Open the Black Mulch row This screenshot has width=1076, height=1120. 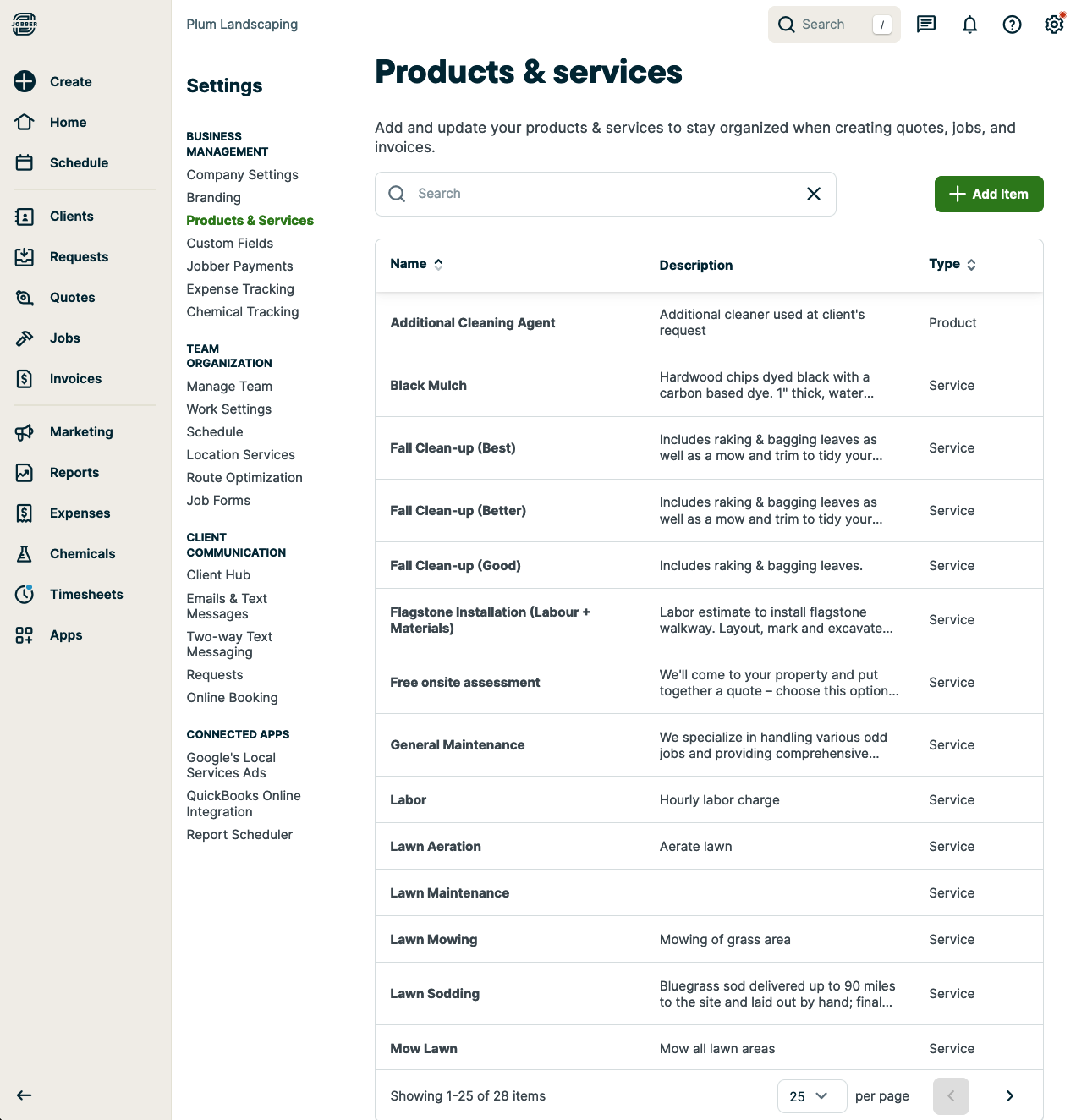click(x=428, y=386)
